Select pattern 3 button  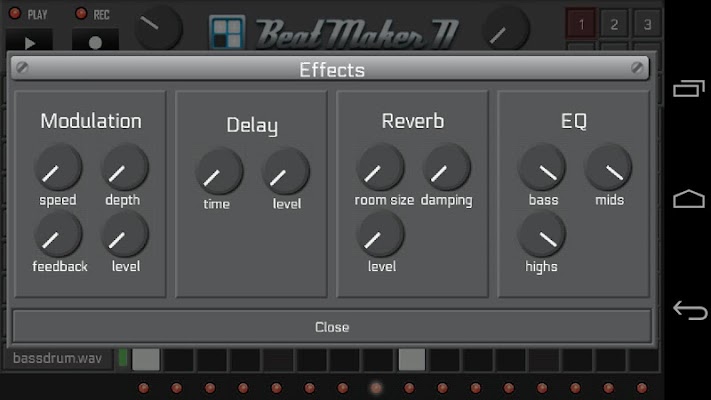pos(647,24)
